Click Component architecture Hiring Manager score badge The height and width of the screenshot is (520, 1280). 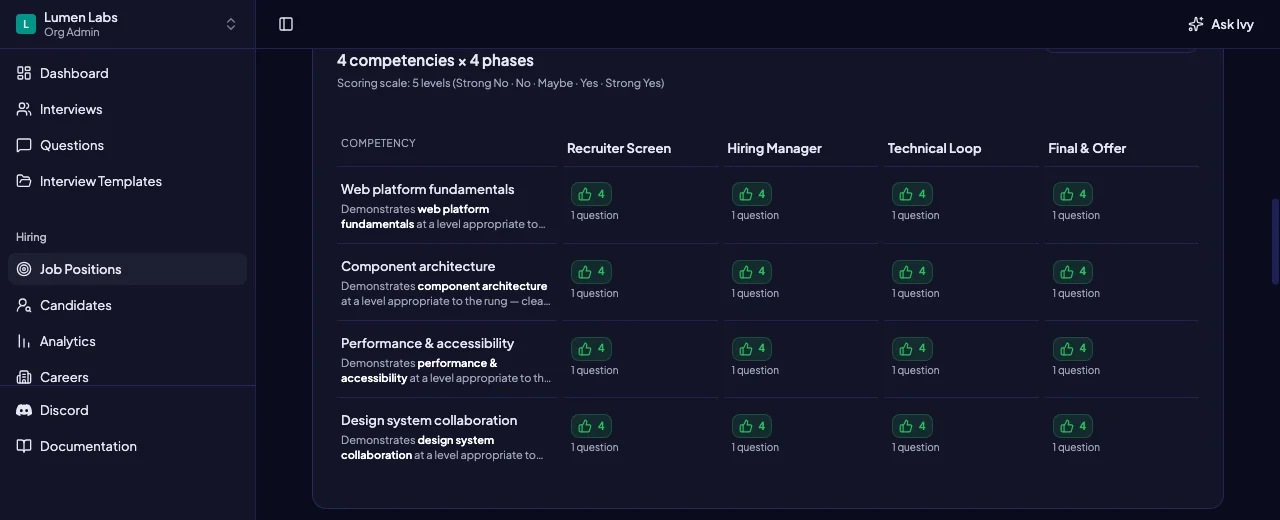(x=752, y=271)
